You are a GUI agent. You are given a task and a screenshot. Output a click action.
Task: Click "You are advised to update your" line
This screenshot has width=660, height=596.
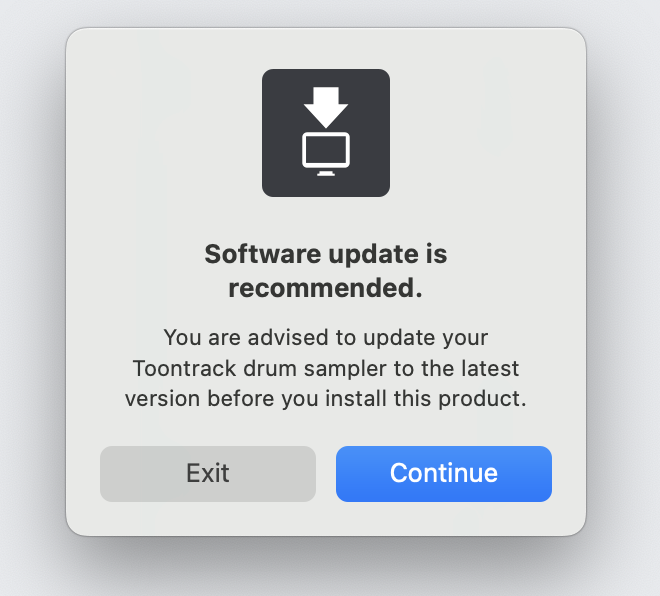point(325,337)
